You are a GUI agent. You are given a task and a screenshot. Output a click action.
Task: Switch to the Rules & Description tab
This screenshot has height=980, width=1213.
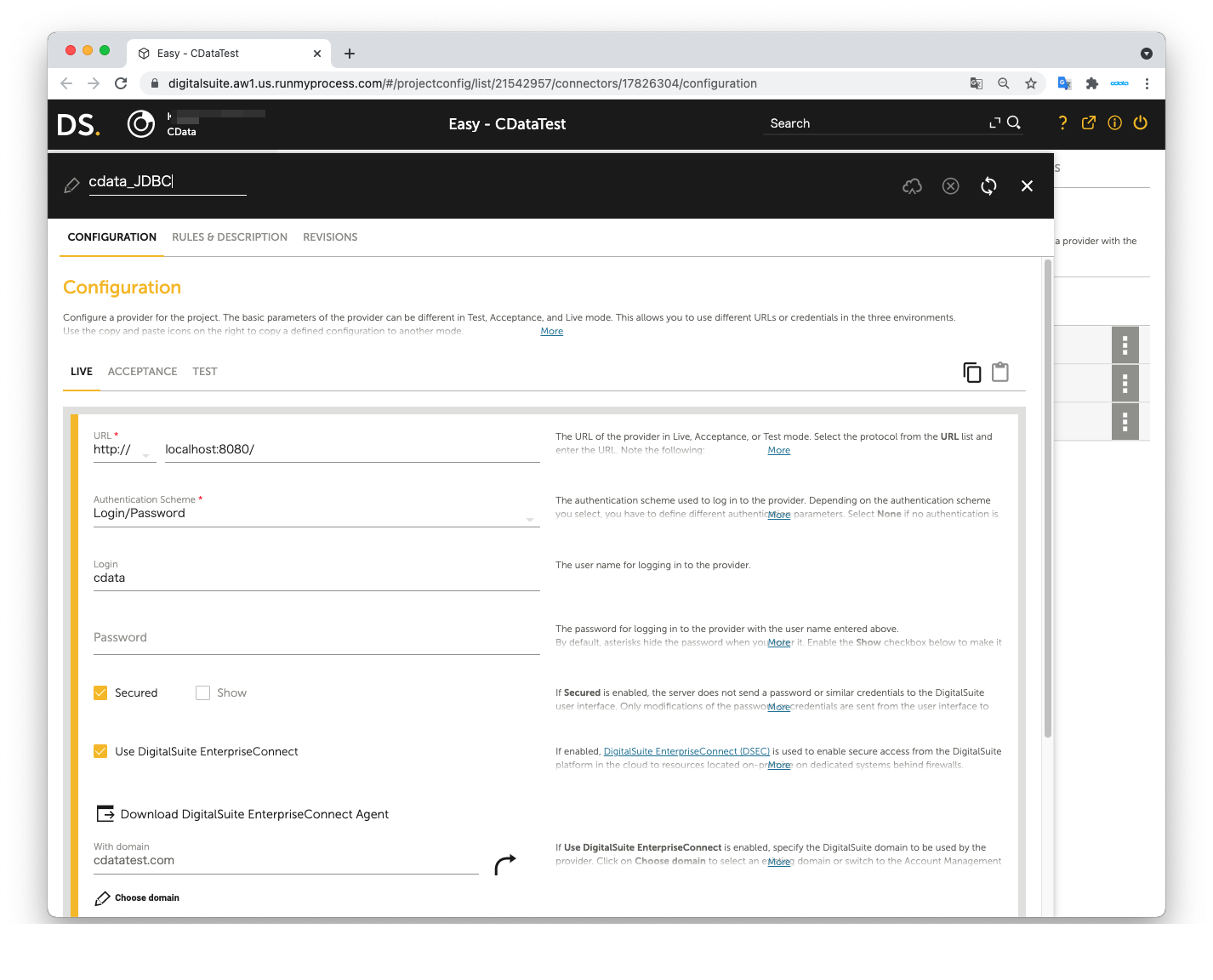(x=230, y=237)
